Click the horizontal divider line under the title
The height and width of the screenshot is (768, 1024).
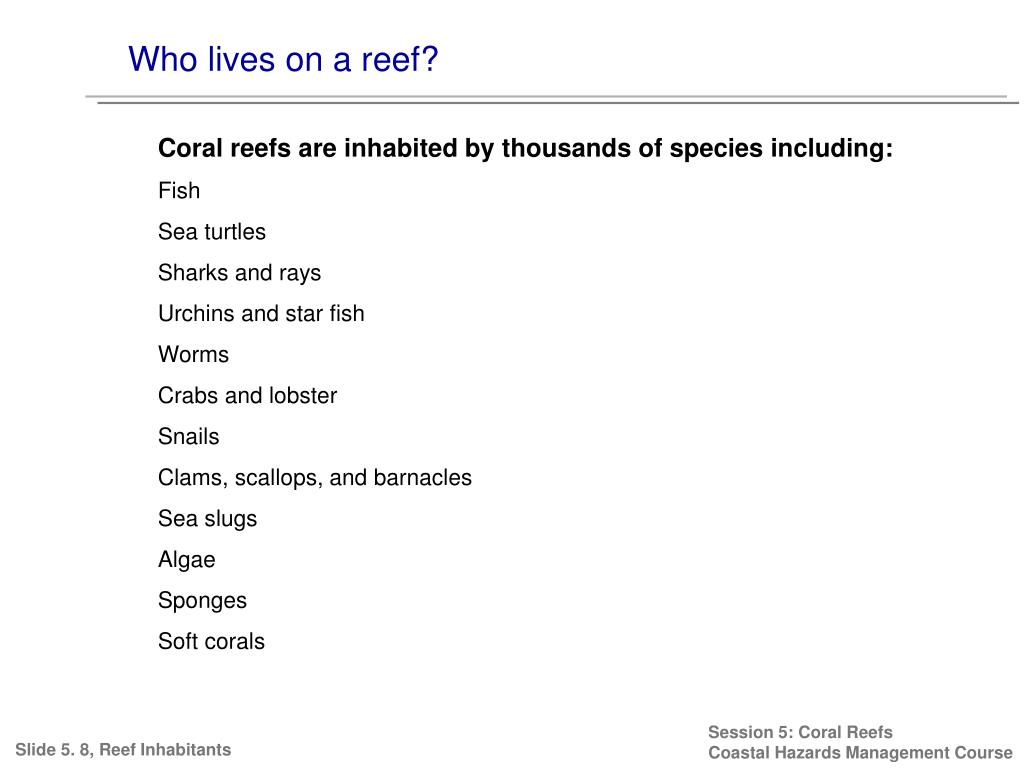pyautogui.click(x=552, y=99)
